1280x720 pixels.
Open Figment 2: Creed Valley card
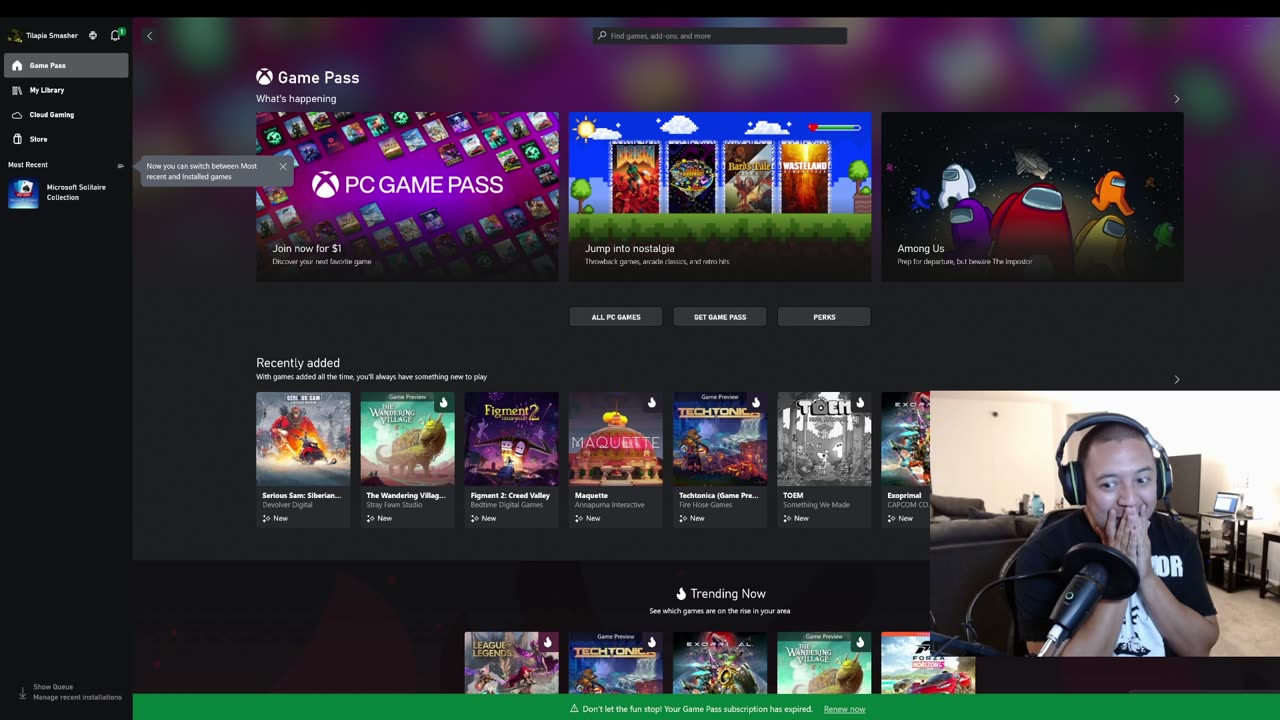[511, 459]
